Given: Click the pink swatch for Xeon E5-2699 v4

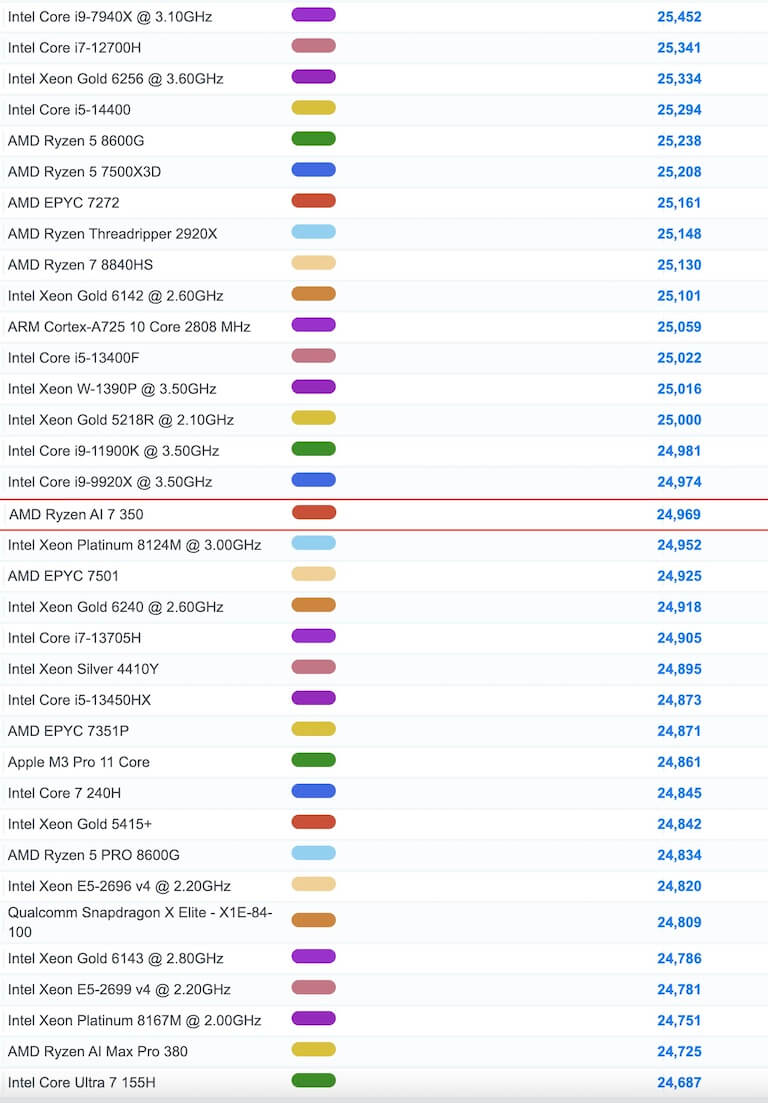Looking at the screenshot, I should pos(314,987).
